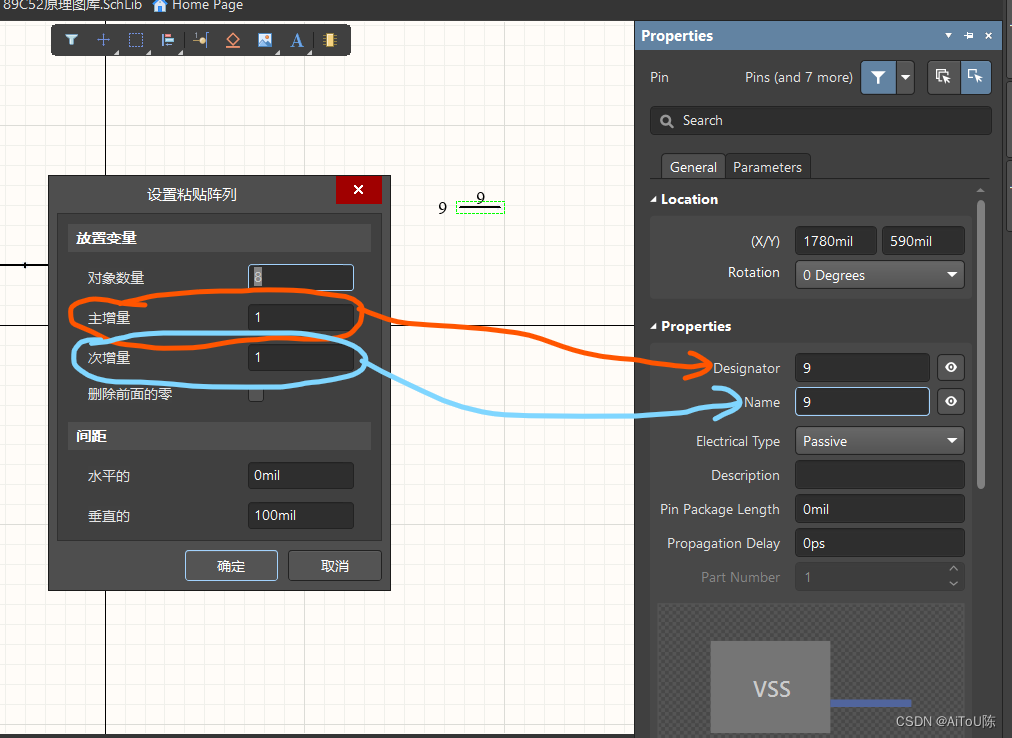Click the Place IEEE Symbol tool

[233, 40]
